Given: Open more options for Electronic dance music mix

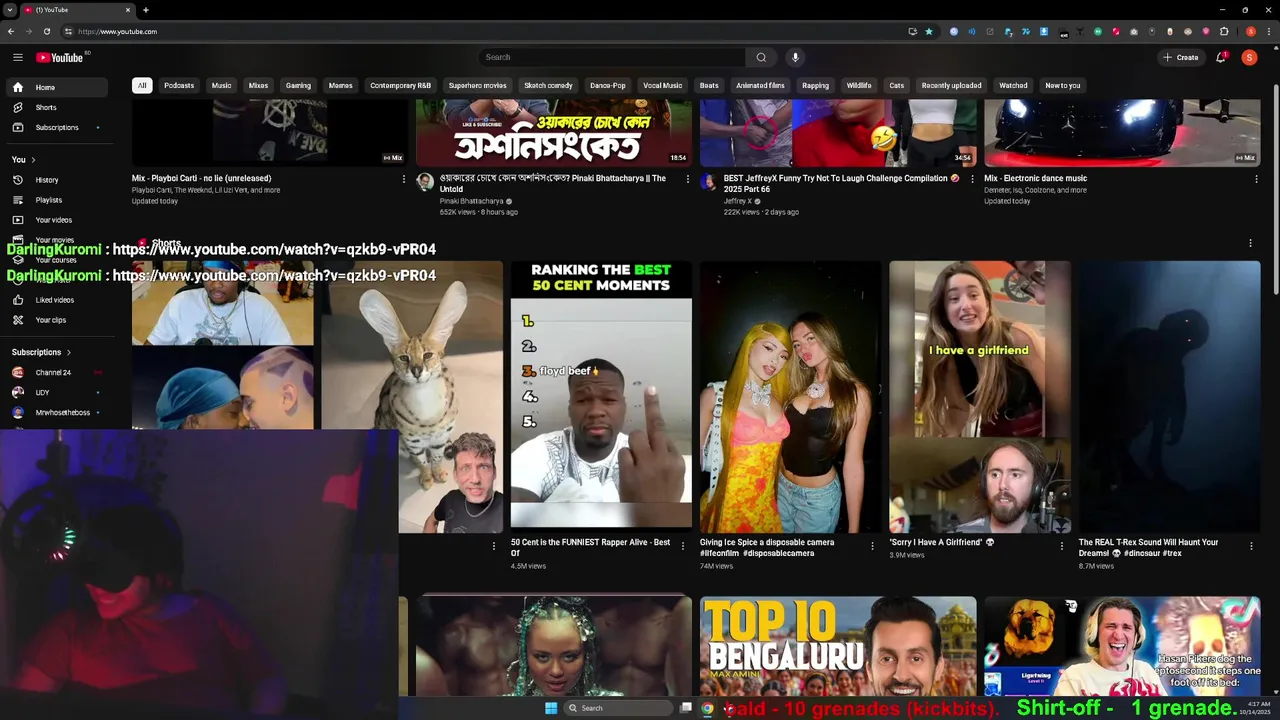Looking at the screenshot, I should coord(1256,179).
